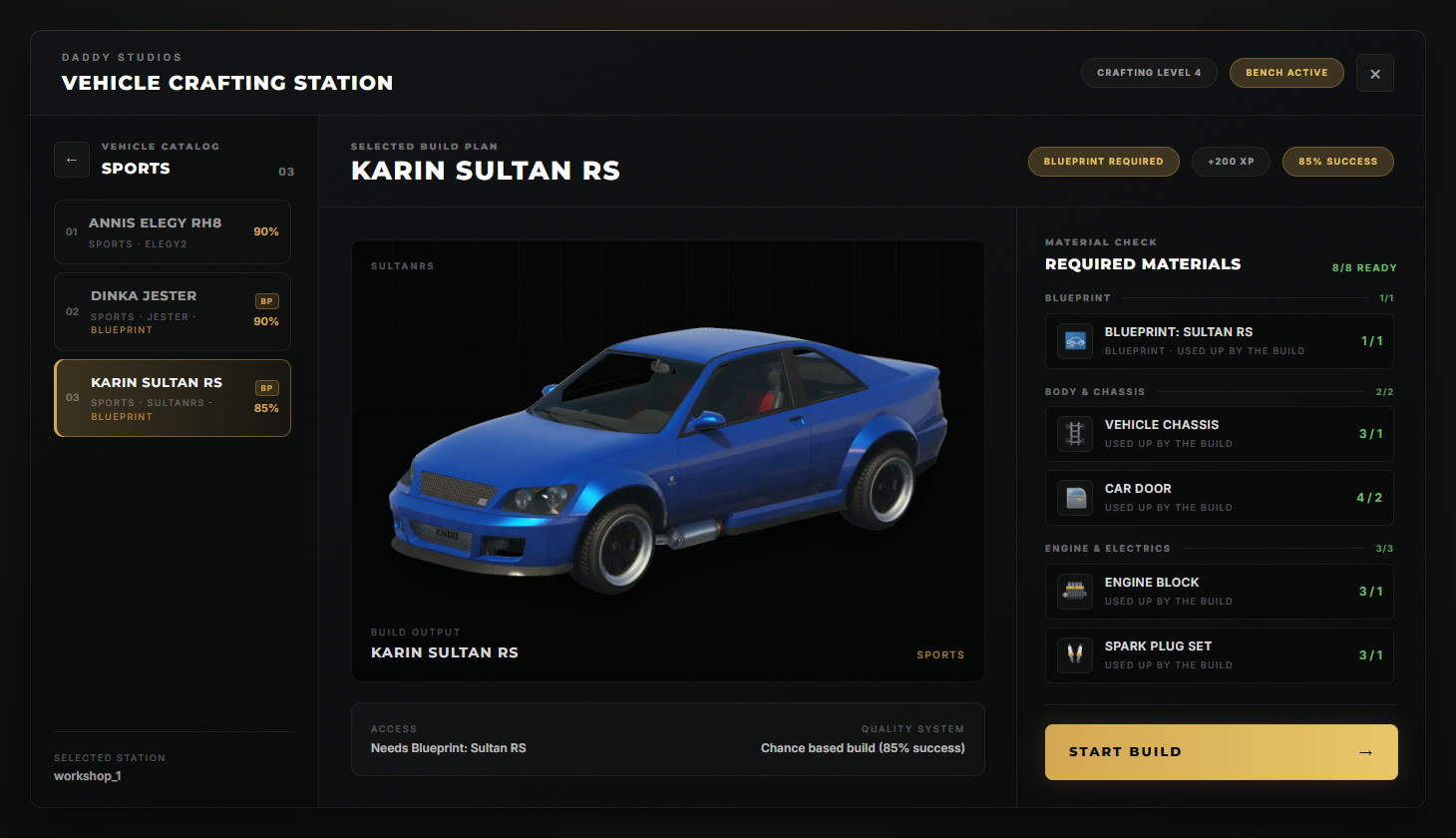The height and width of the screenshot is (838, 1456).
Task: Click the Blueprint: Sultan RS material row
Action: coord(1220,341)
